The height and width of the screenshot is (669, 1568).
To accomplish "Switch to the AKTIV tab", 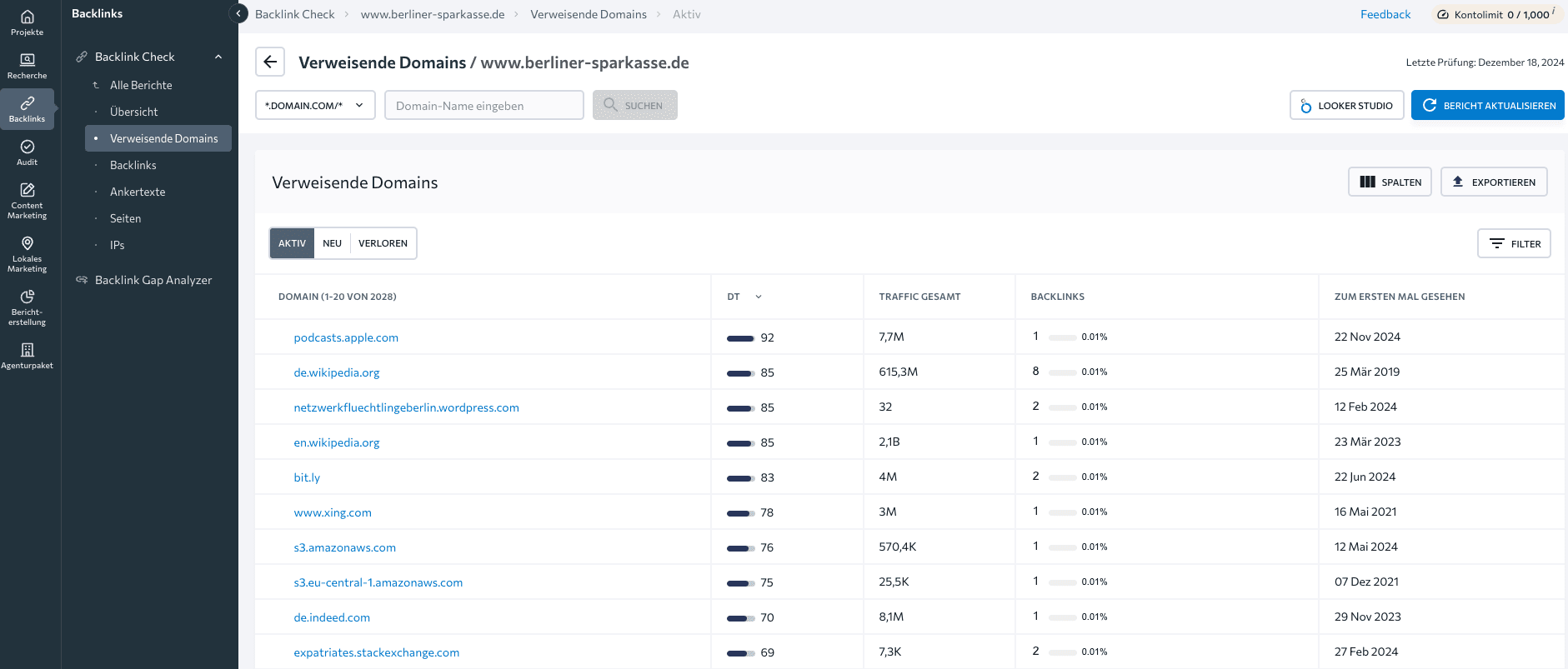I will tap(292, 243).
